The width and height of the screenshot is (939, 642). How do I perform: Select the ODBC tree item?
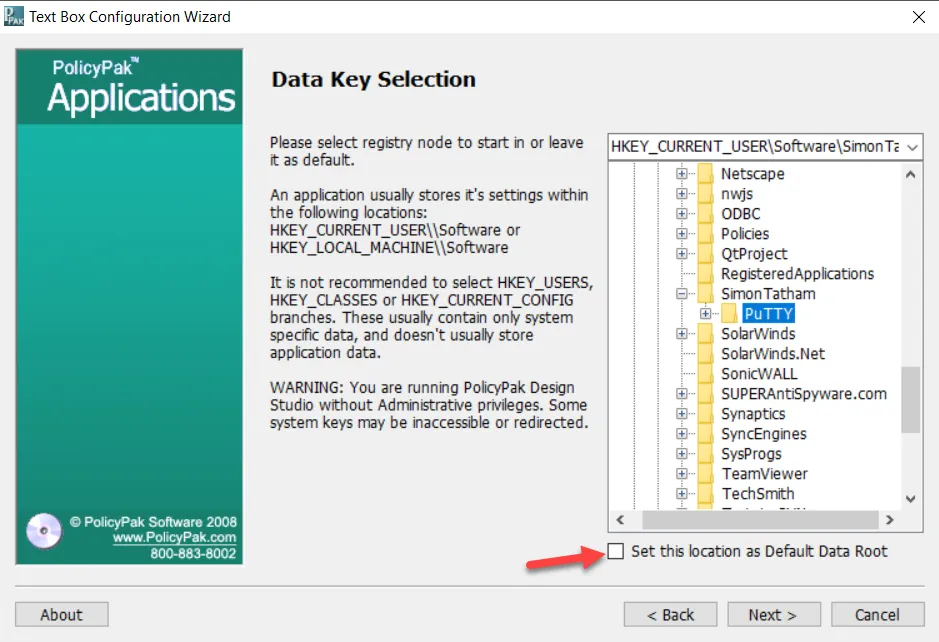(740, 214)
